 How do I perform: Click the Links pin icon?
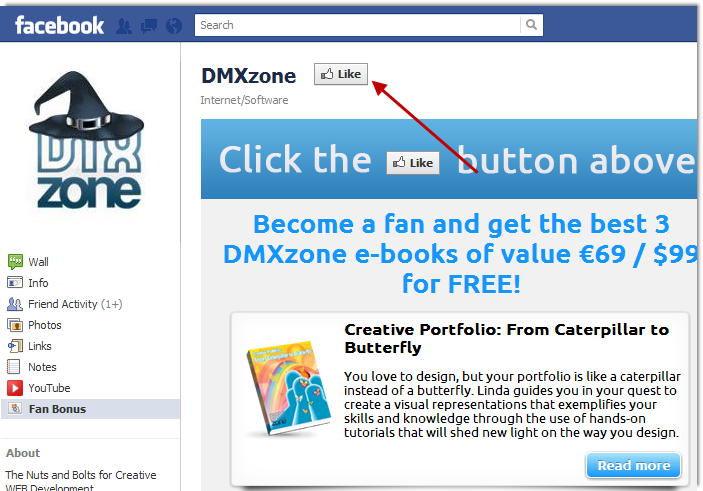coord(15,346)
